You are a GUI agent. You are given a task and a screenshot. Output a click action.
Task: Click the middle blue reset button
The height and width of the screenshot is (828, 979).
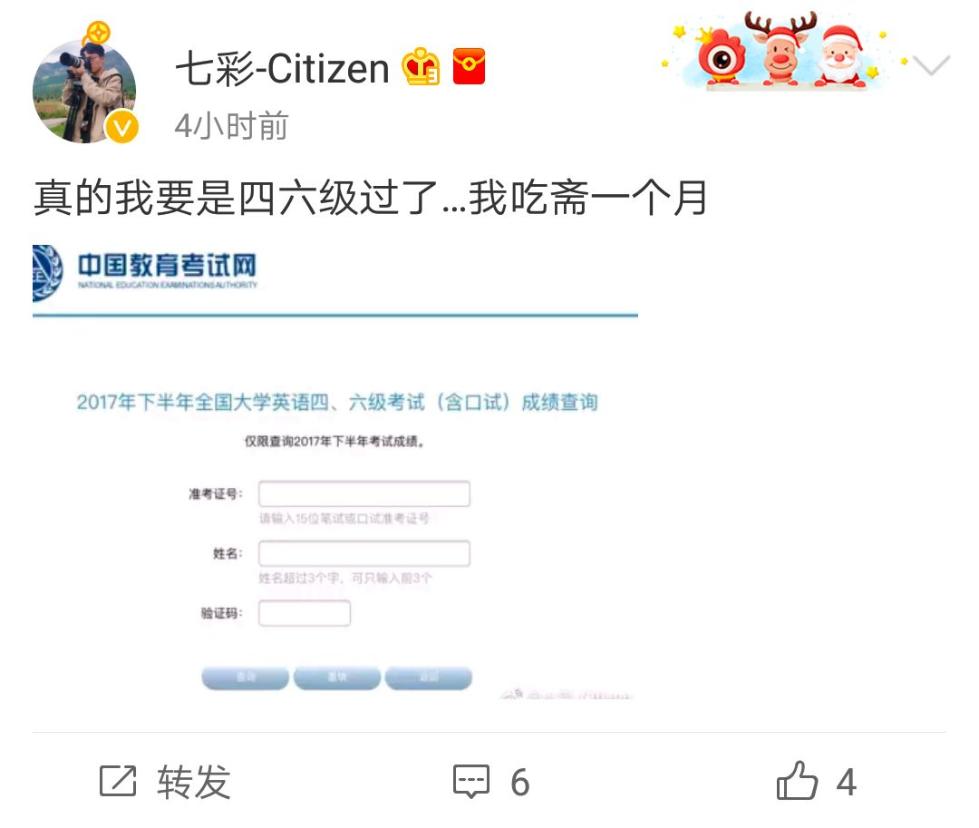click(x=337, y=678)
